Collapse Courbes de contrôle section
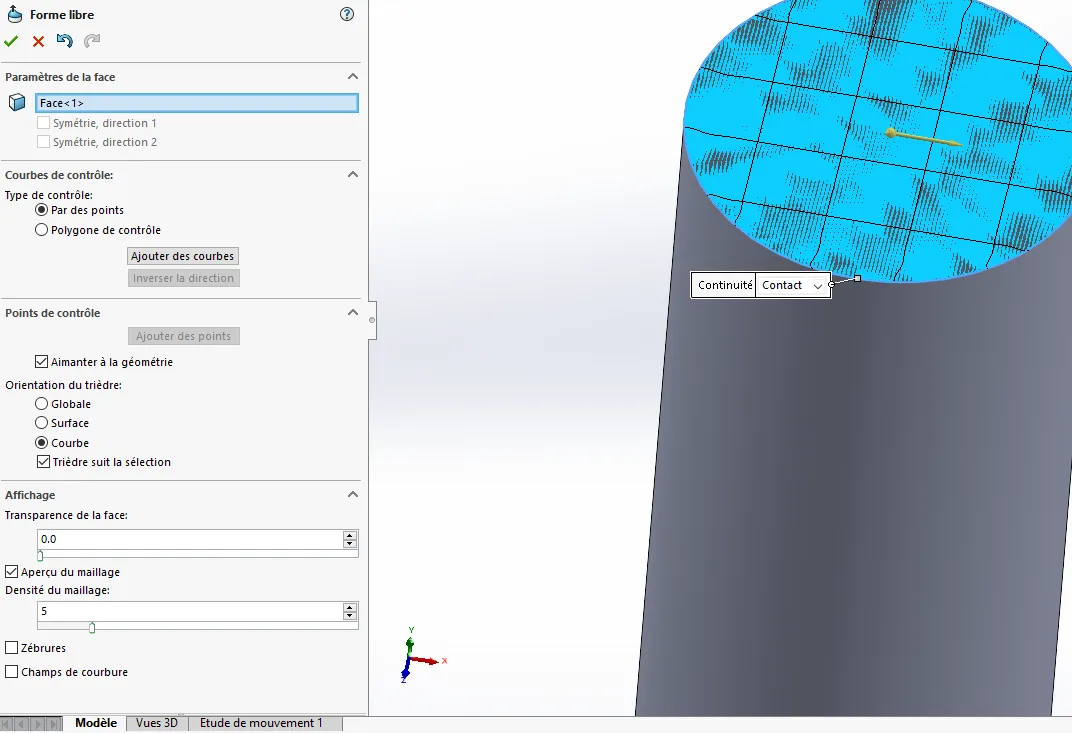This screenshot has height=733, width=1072. pos(353,174)
